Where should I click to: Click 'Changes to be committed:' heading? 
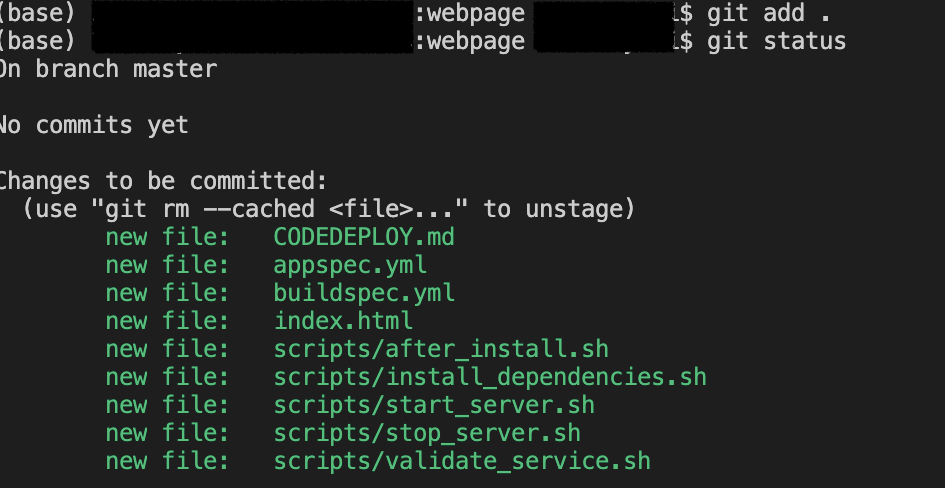click(x=163, y=181)
